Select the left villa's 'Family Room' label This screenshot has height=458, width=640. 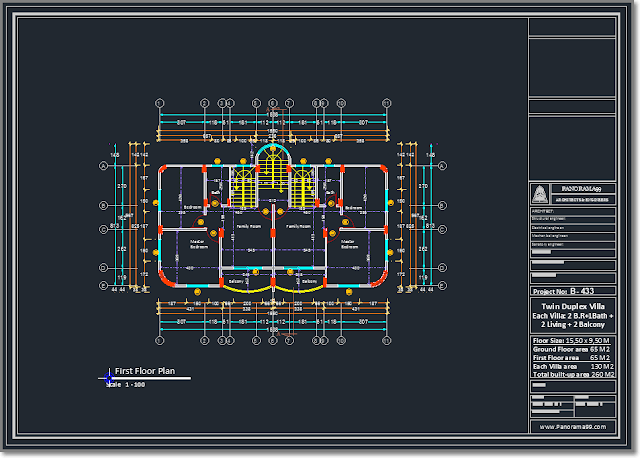pos(249,226)
